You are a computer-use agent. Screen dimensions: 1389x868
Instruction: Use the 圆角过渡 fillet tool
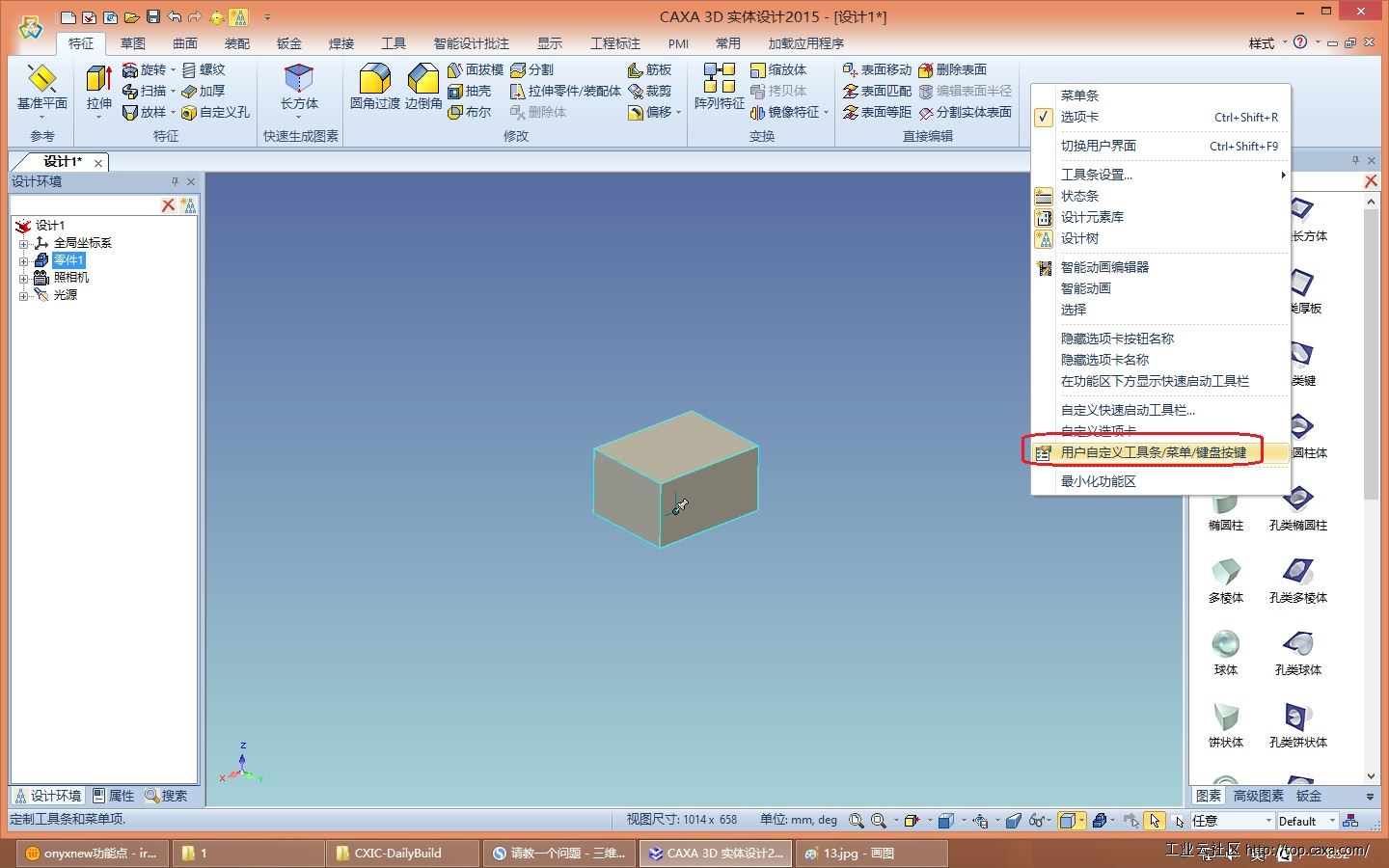374,88
